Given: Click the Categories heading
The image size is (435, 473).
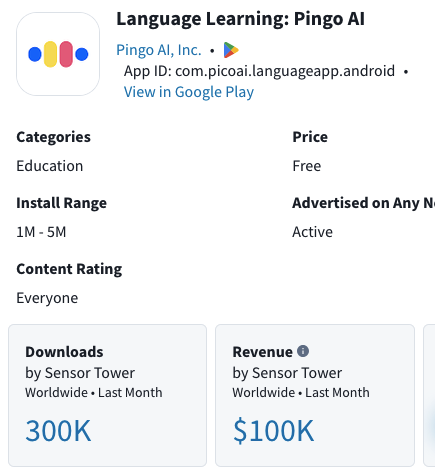Looking at the screenshot, I should coord(53,137).
